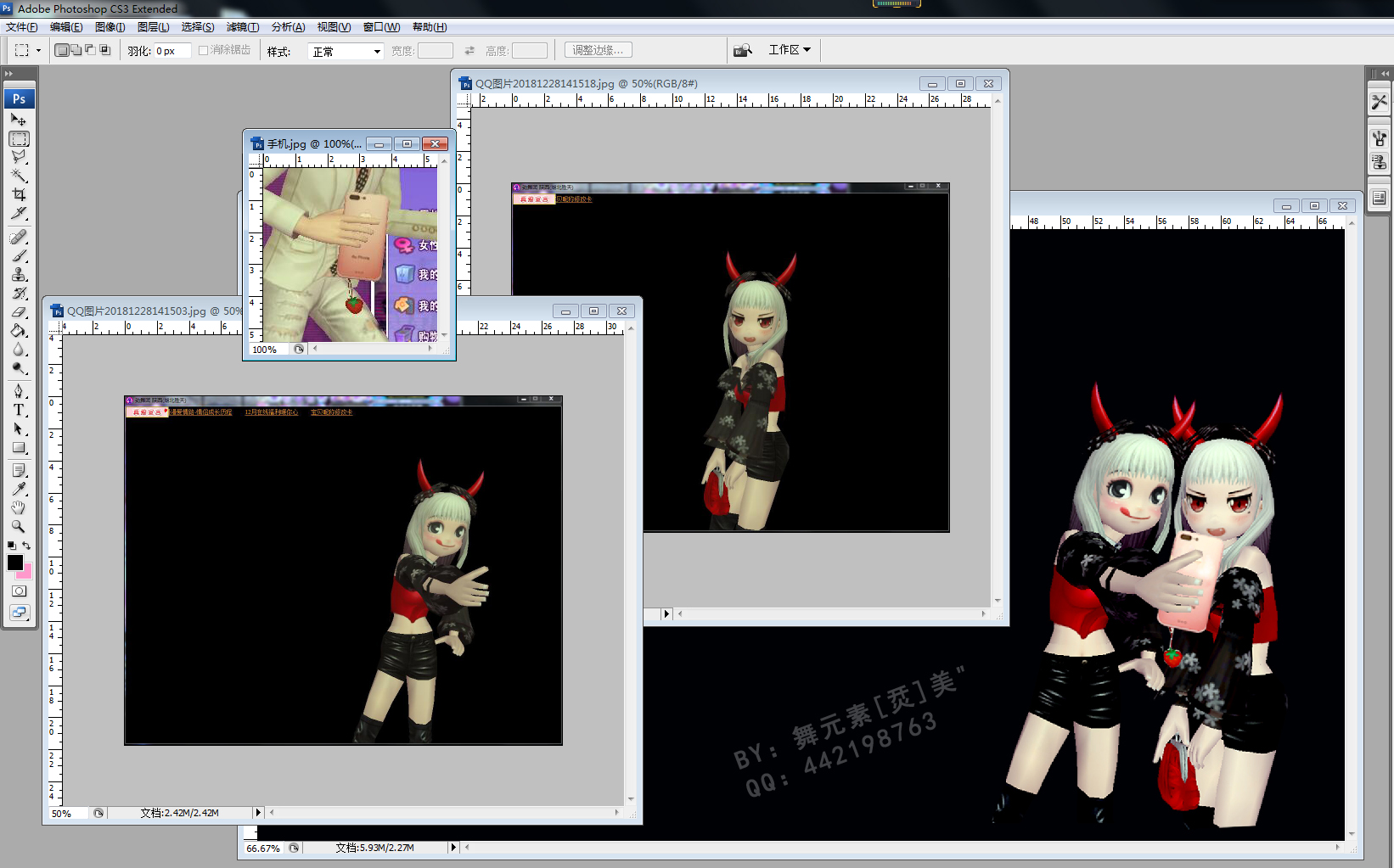Screen dimensions: 1394x868
Task: Select the History Brush tool
Action: pos(19,293)
